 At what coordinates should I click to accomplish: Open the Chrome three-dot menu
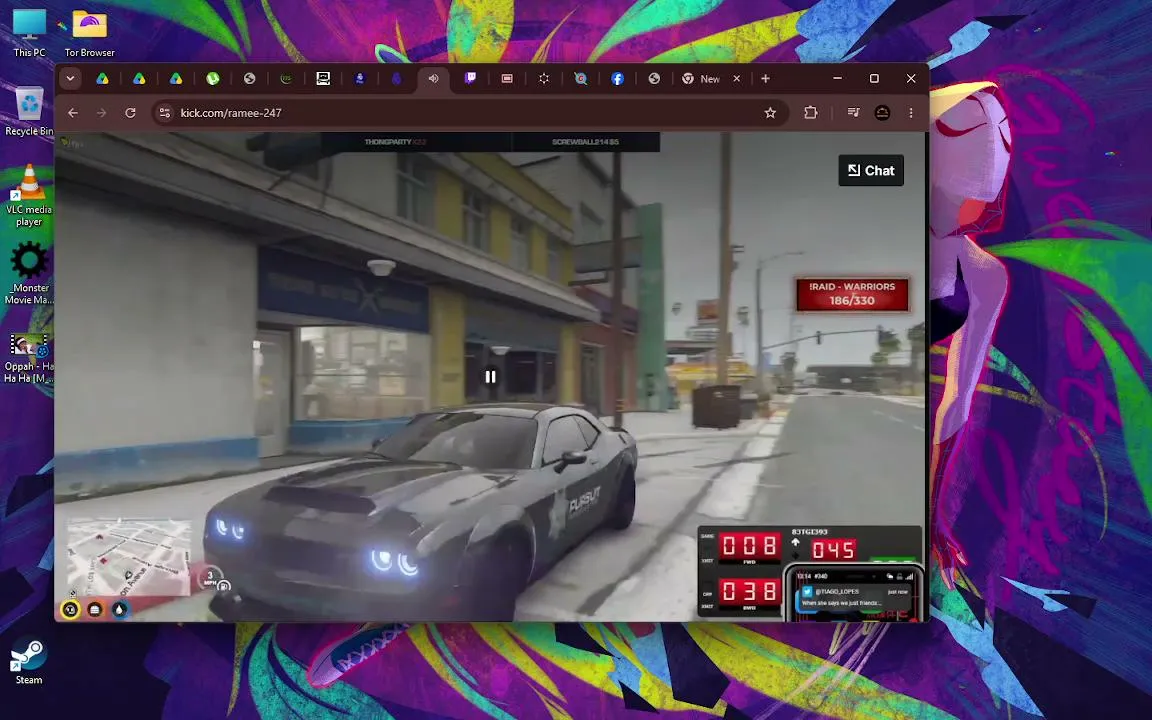coord(911,112)
